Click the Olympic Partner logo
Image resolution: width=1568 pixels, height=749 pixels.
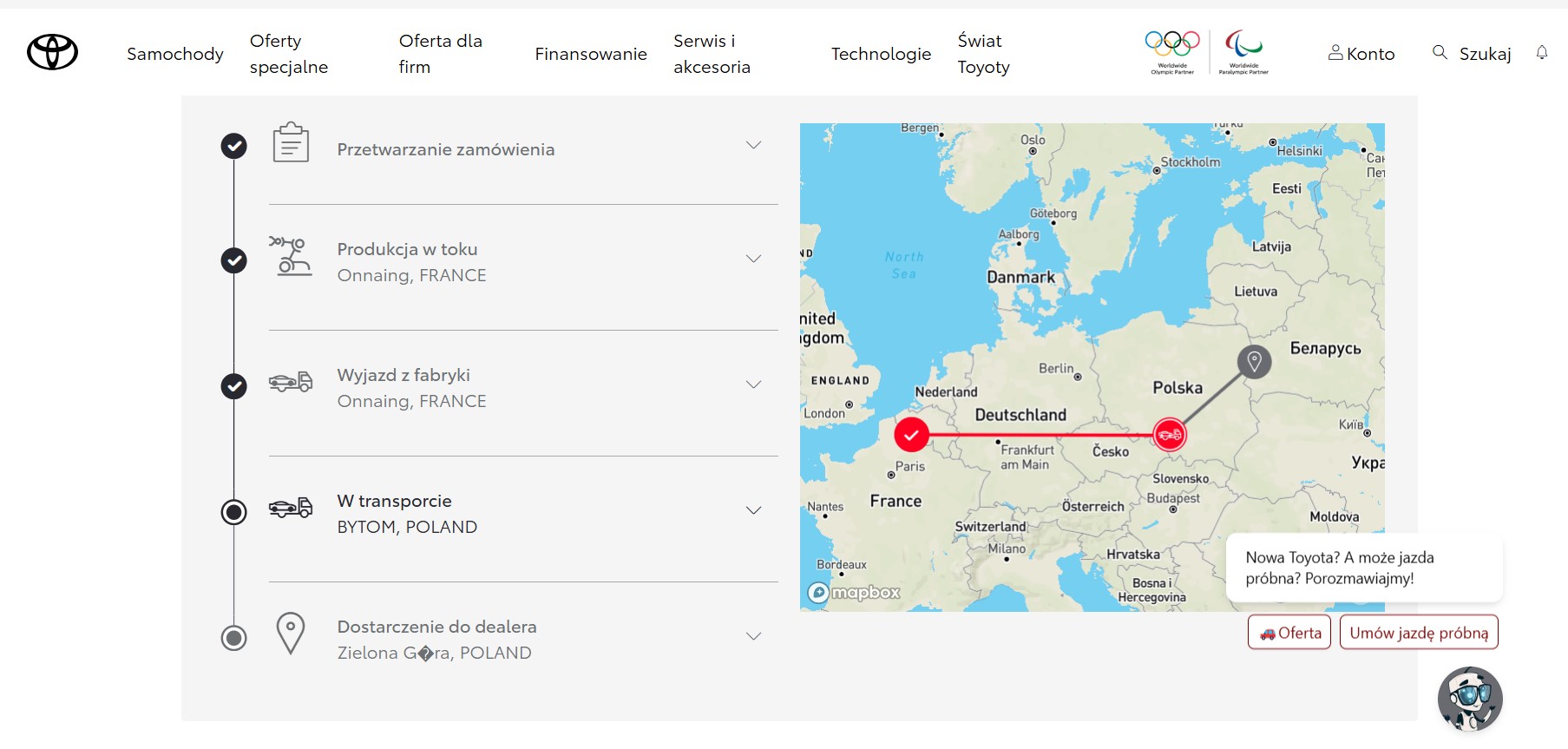[x=1172, y=52]
